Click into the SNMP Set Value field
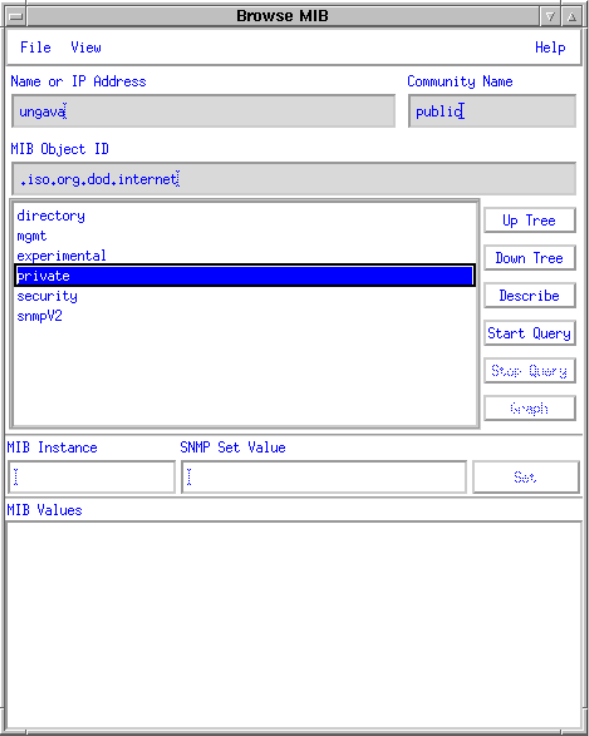 coord(324,477)
